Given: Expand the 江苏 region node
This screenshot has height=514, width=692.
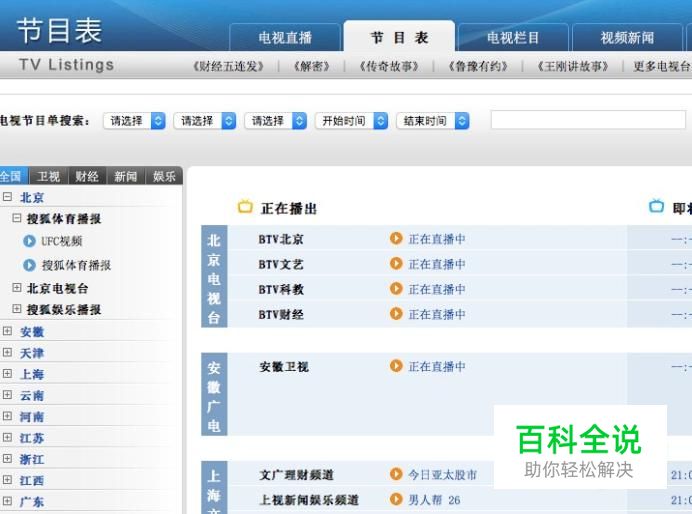Looking at the screenshot, I should click(x=8, y=437).
